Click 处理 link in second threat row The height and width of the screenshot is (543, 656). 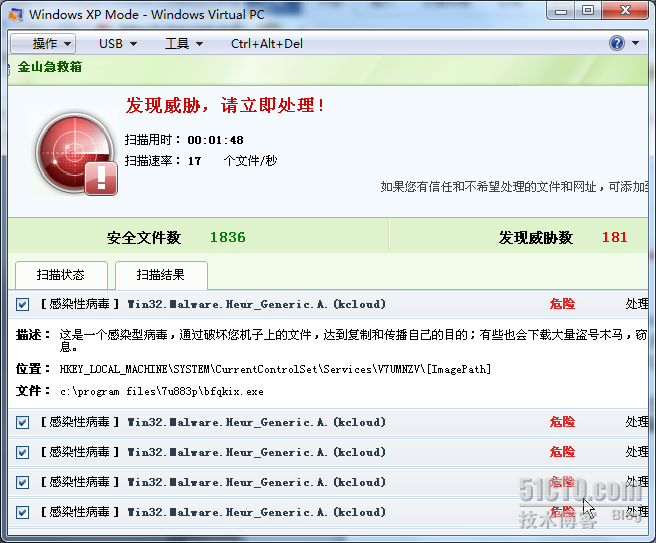[636, 422]
